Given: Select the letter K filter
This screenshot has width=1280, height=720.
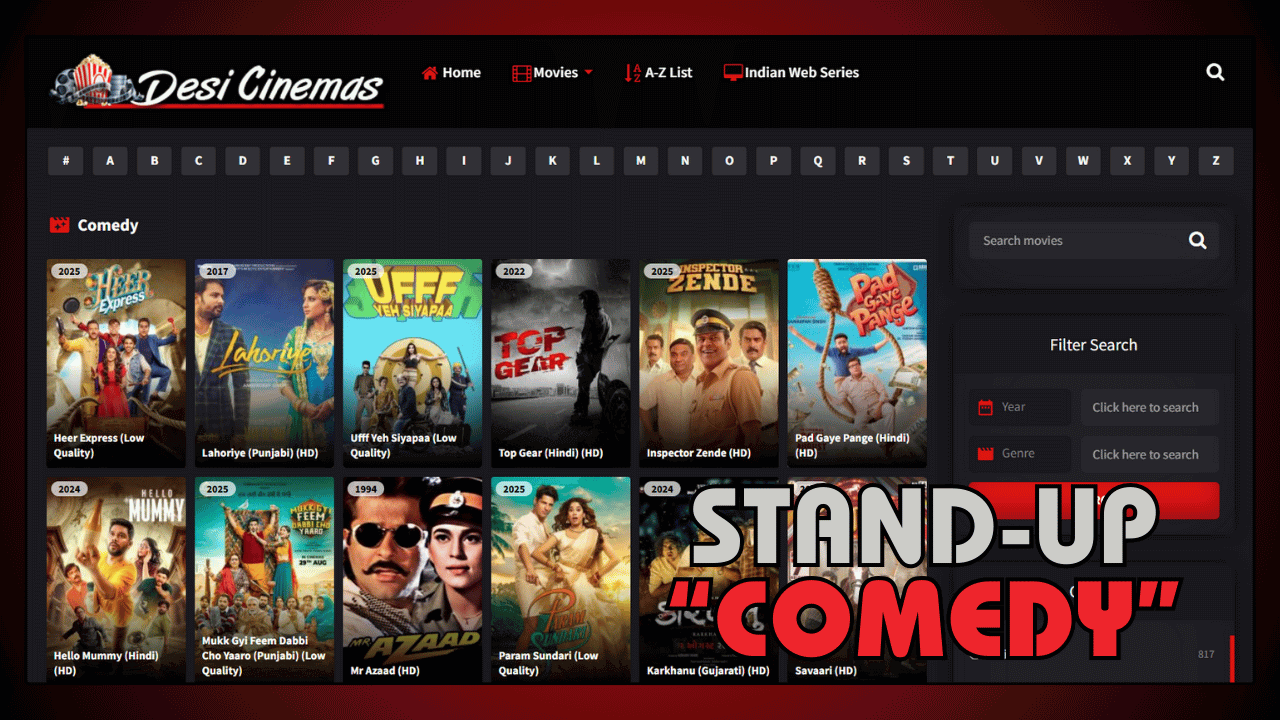Looking at the screenshot, I should (x=552, y=161).
